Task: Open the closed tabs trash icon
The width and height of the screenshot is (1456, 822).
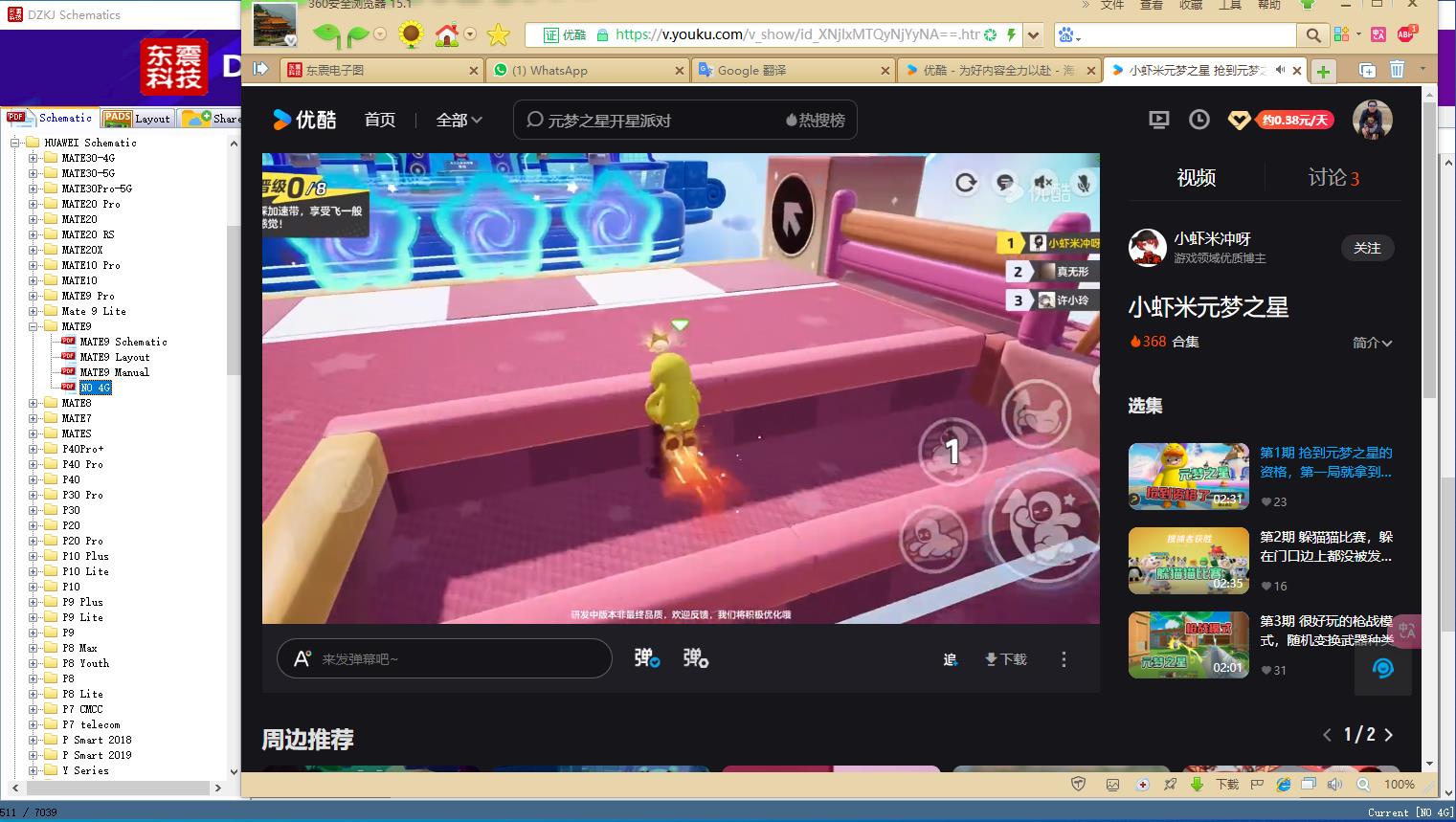Action: click(x=1397, y=70)
